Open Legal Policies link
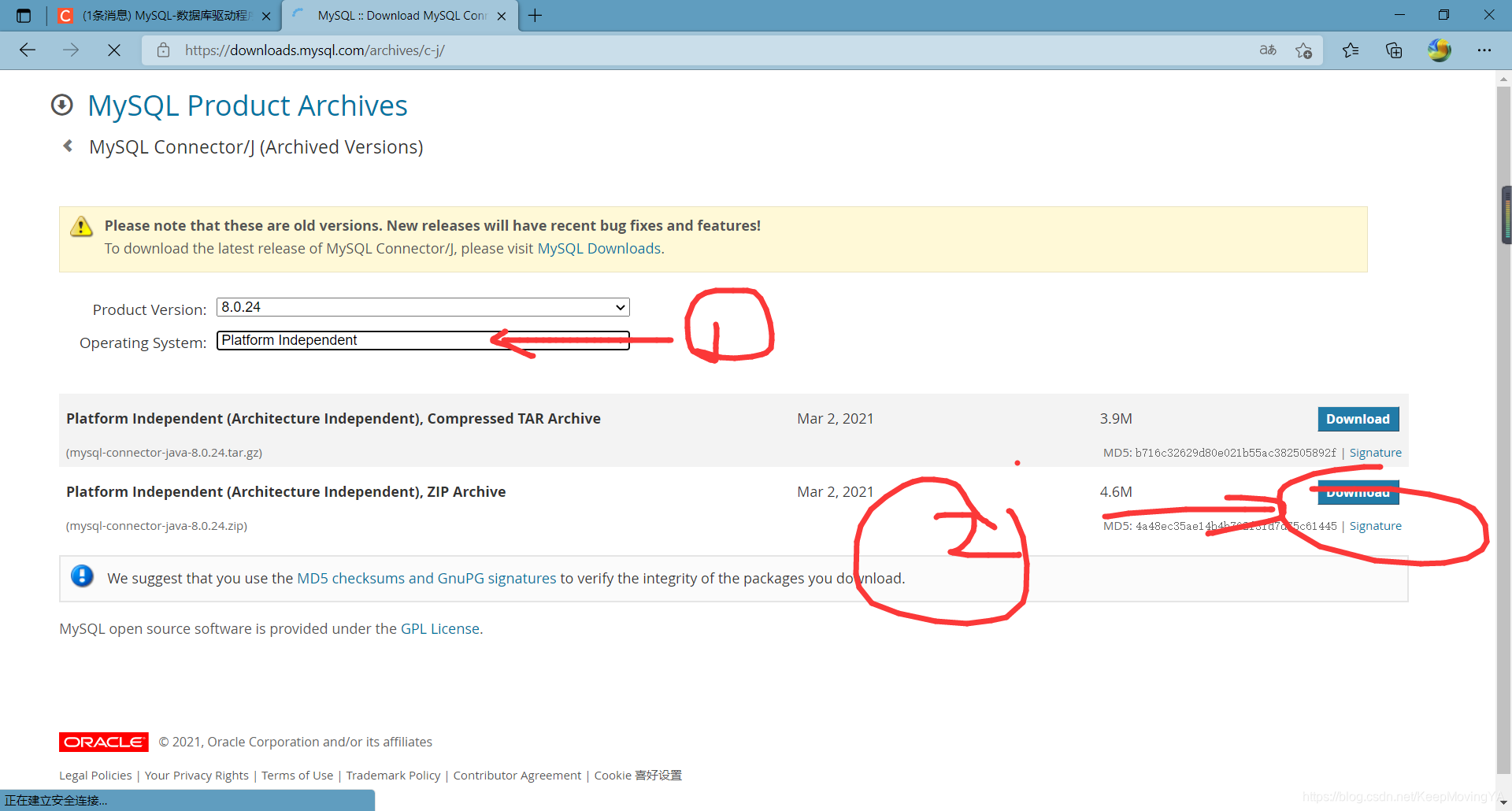 [x=95, y=776]
